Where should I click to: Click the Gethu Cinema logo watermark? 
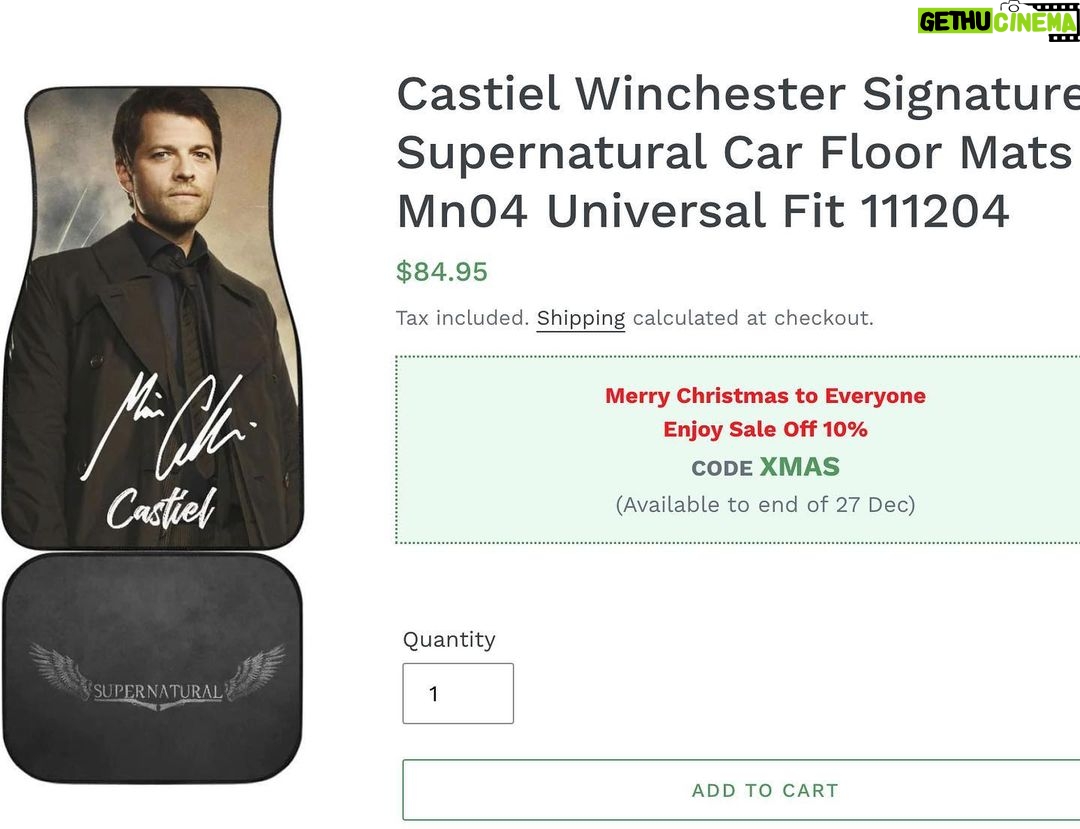click(998, 21)
